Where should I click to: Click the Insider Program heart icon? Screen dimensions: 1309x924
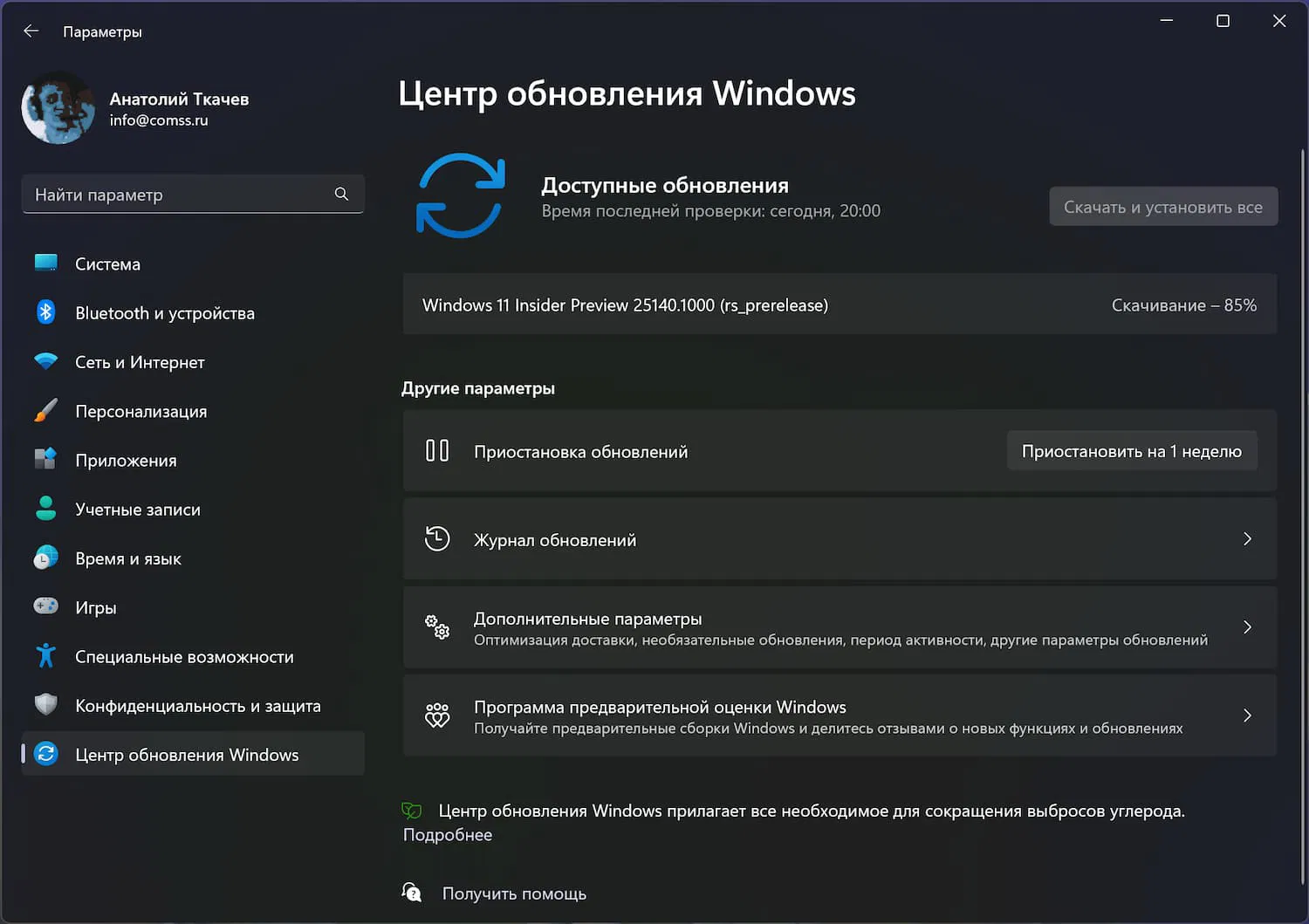coord(437,715)
